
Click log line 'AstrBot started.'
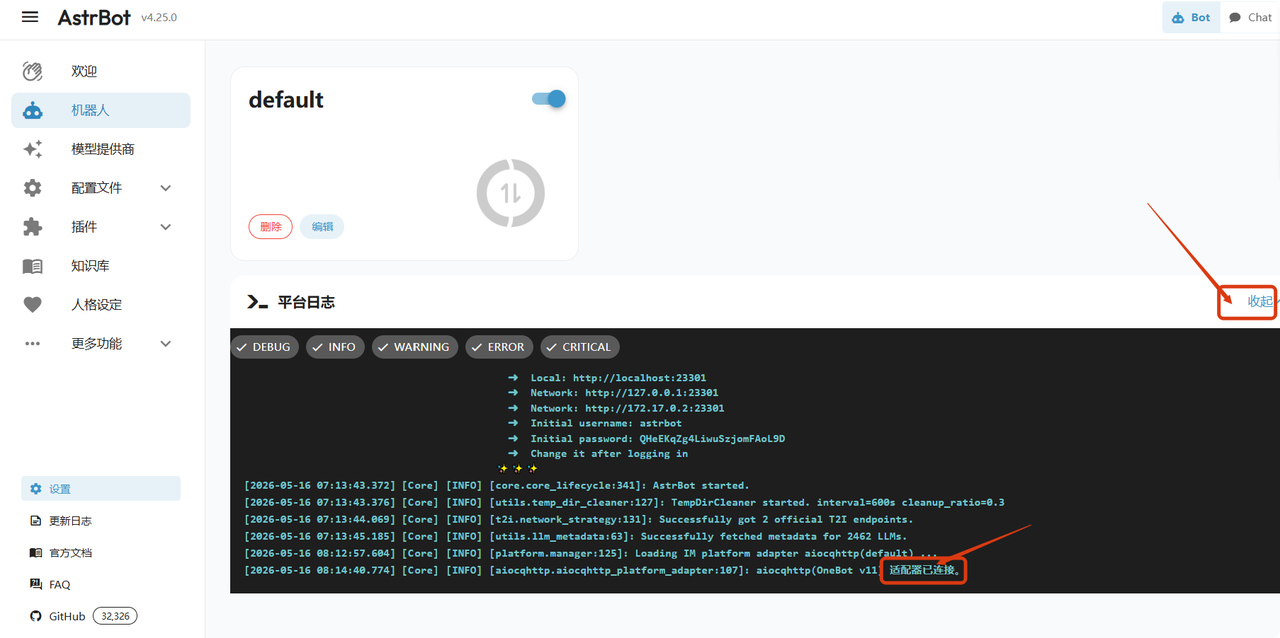(497, 486)
